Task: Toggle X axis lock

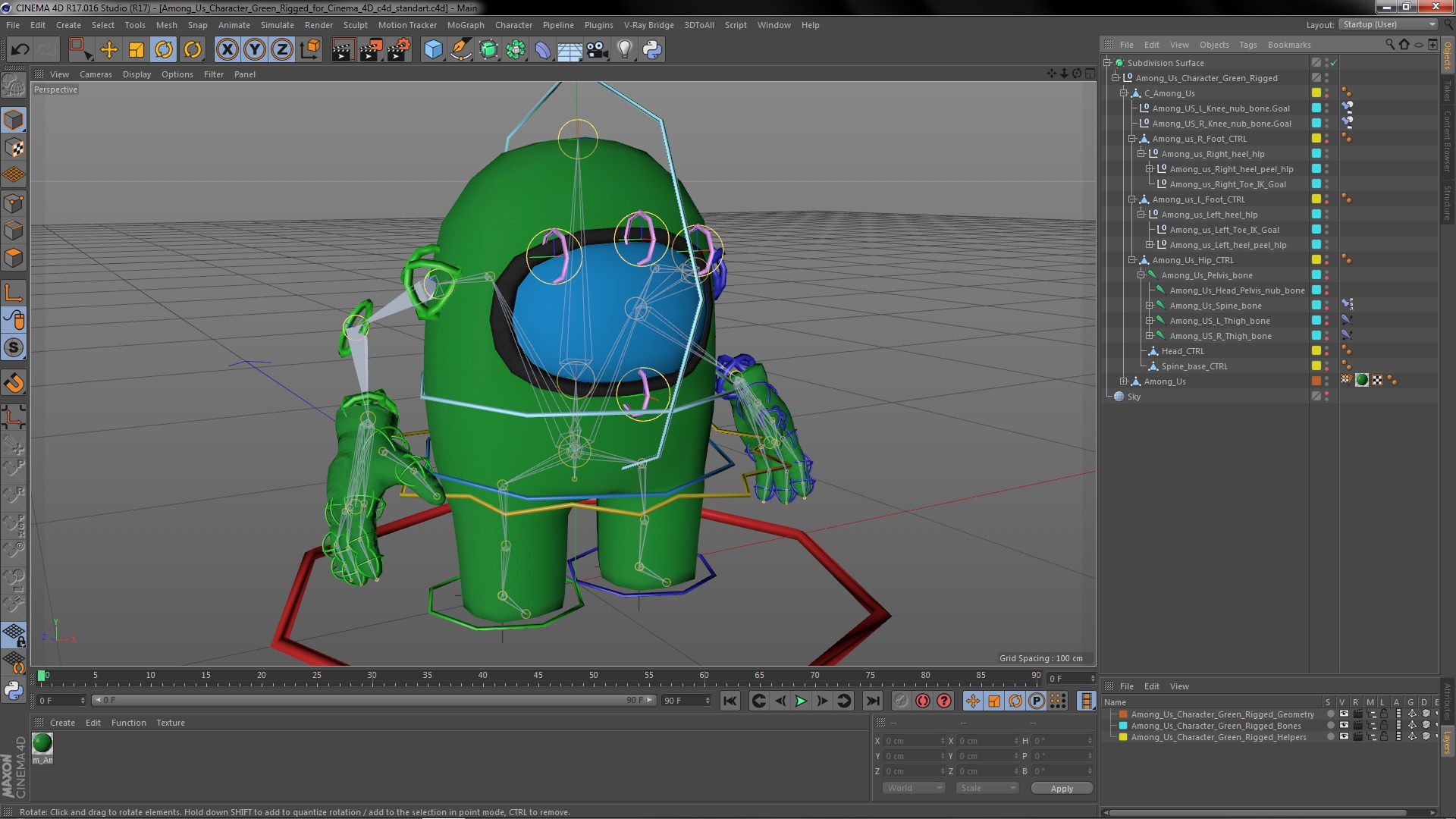Action: [227, 50]
